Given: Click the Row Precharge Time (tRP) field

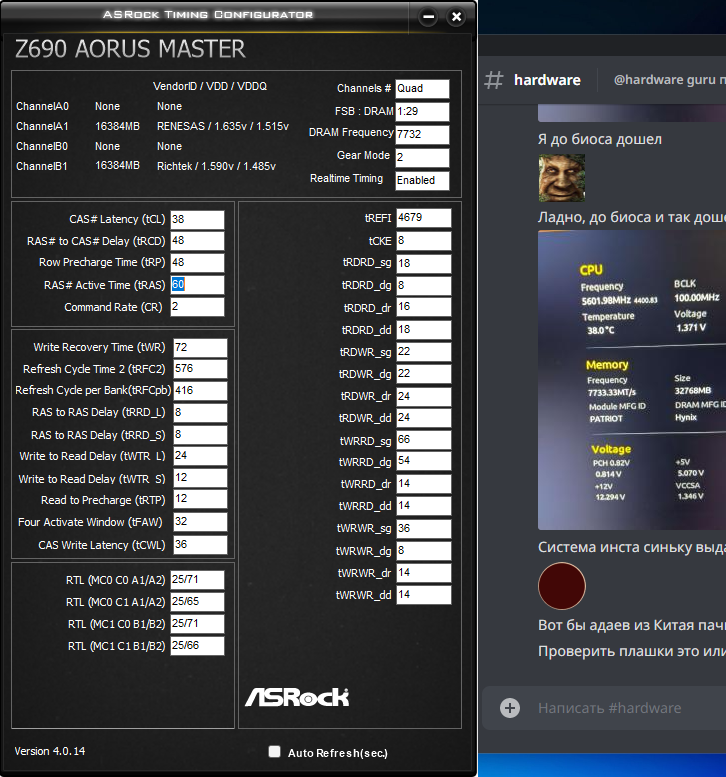Looking at the screenshot, I should coord(197,263).
